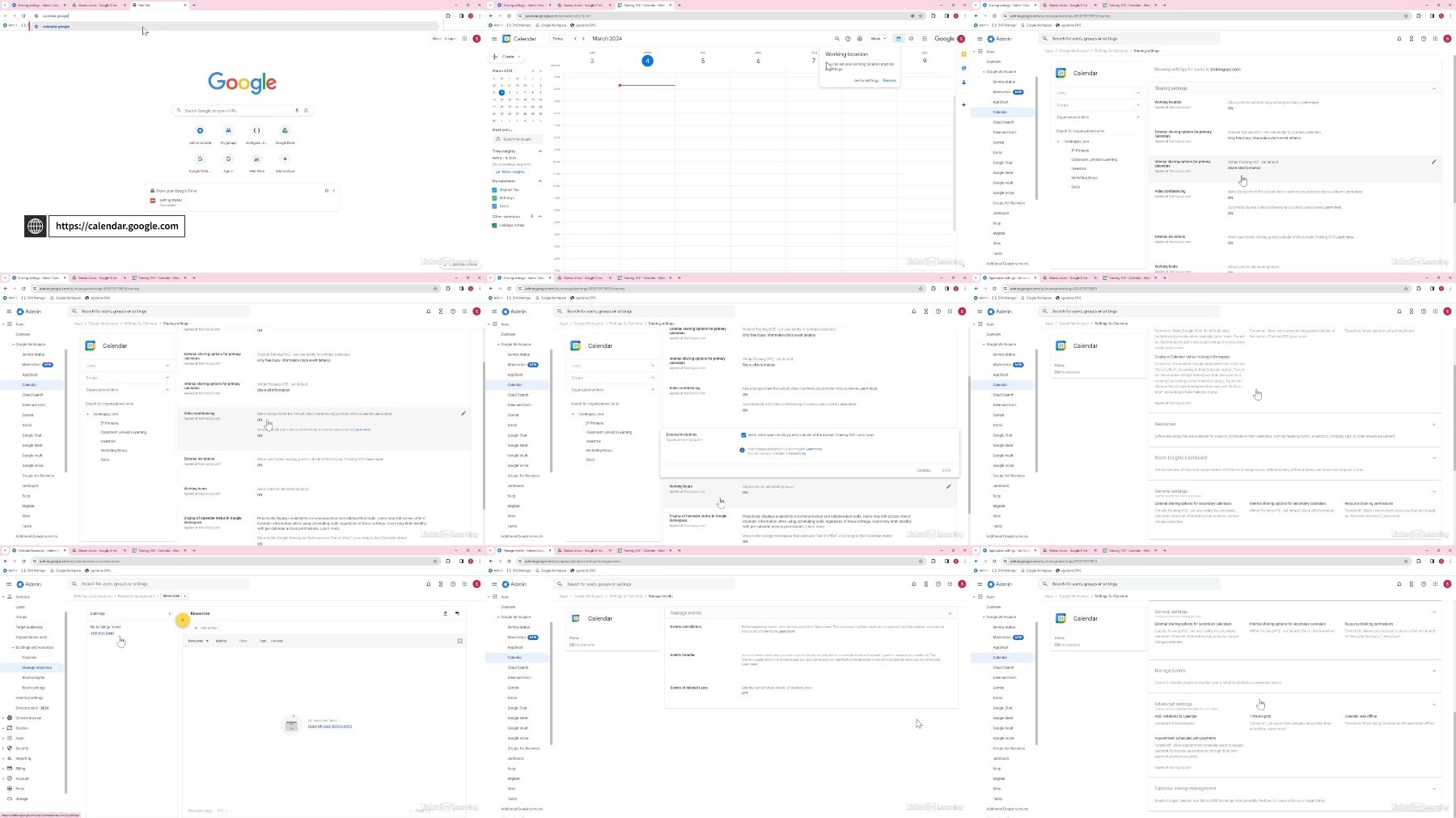Screen dimensions: 1456x818
Task: Open settings gear in Google Calendar header
Action: pos(859,39)
